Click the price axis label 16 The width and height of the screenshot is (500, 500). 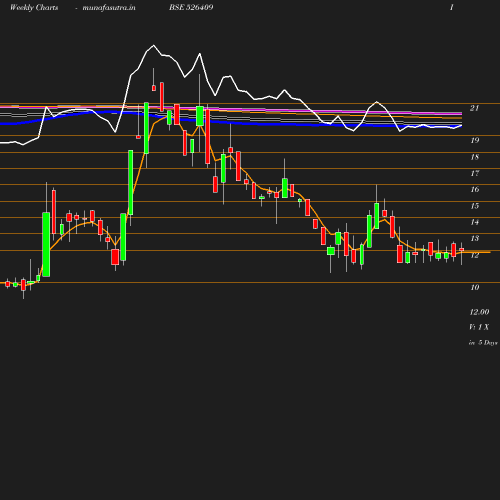point(475,189)
